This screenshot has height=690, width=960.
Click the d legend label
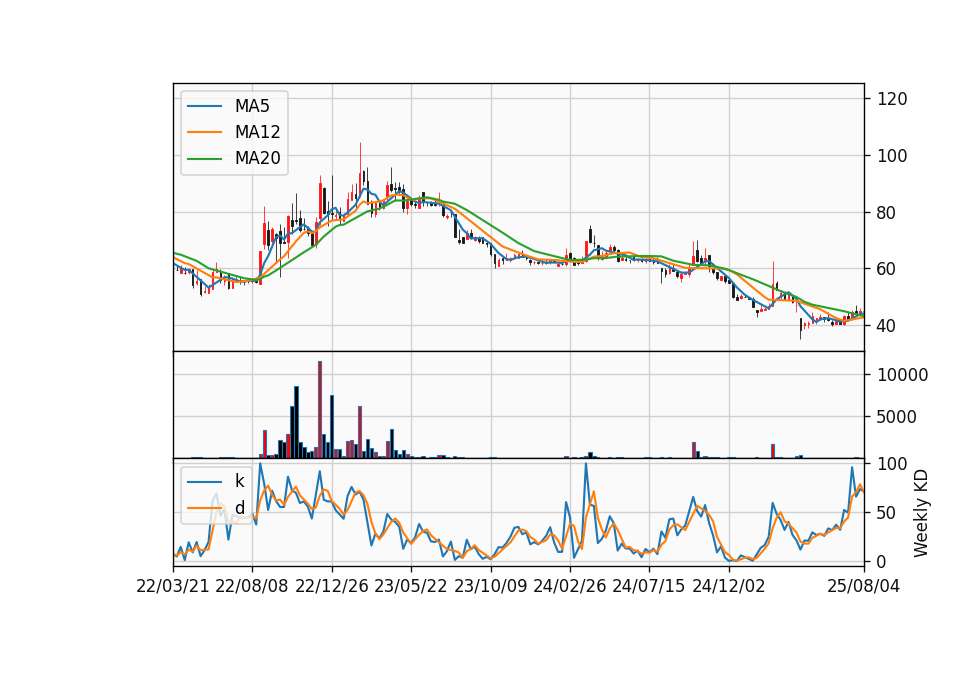pos(239,508)
